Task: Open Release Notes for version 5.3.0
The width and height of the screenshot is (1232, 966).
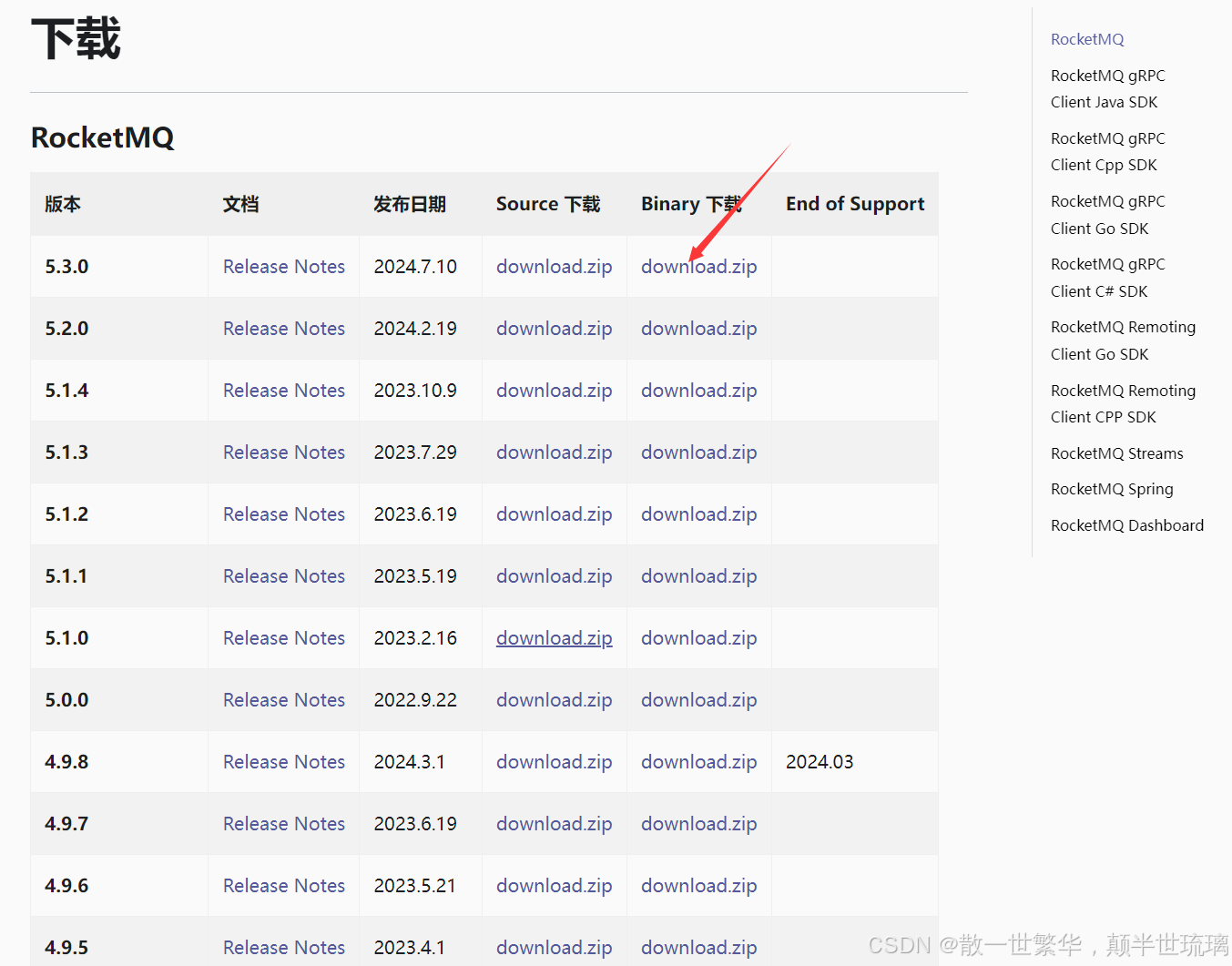Action: point(284,267)
